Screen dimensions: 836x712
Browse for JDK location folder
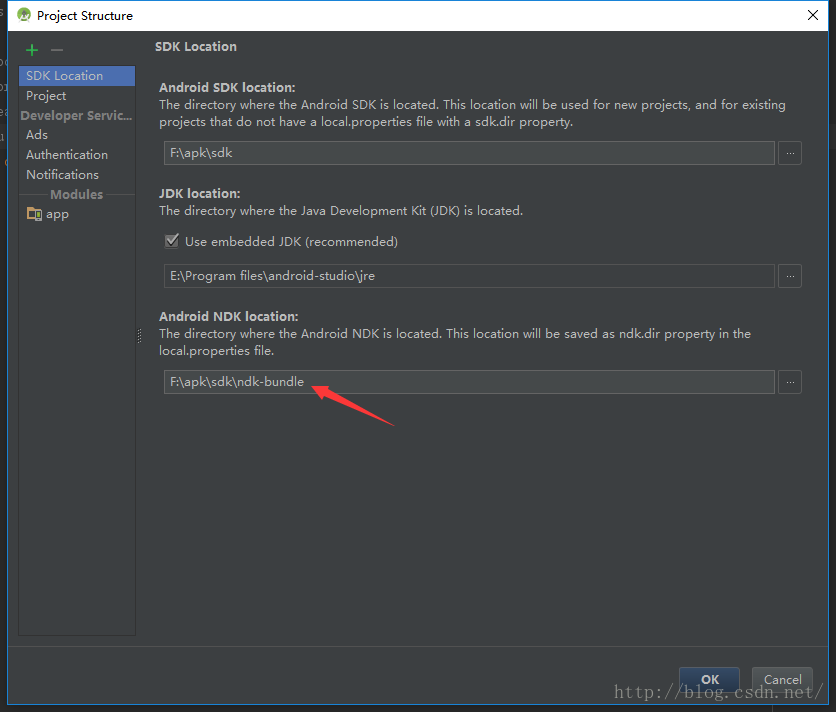click(790, 276)
